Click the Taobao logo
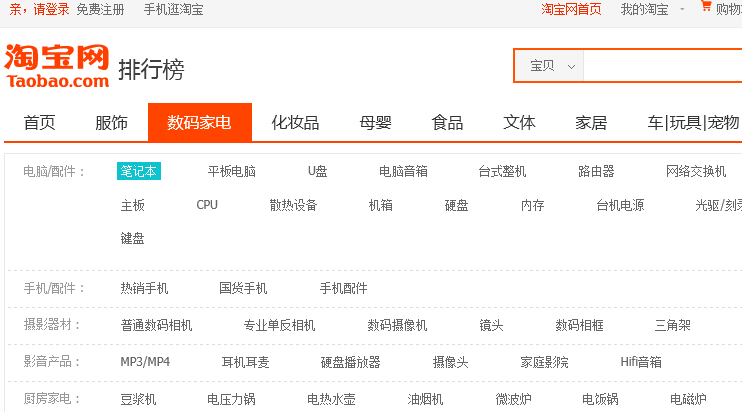Viewport: 742px width, 412px height. (56, 66)
